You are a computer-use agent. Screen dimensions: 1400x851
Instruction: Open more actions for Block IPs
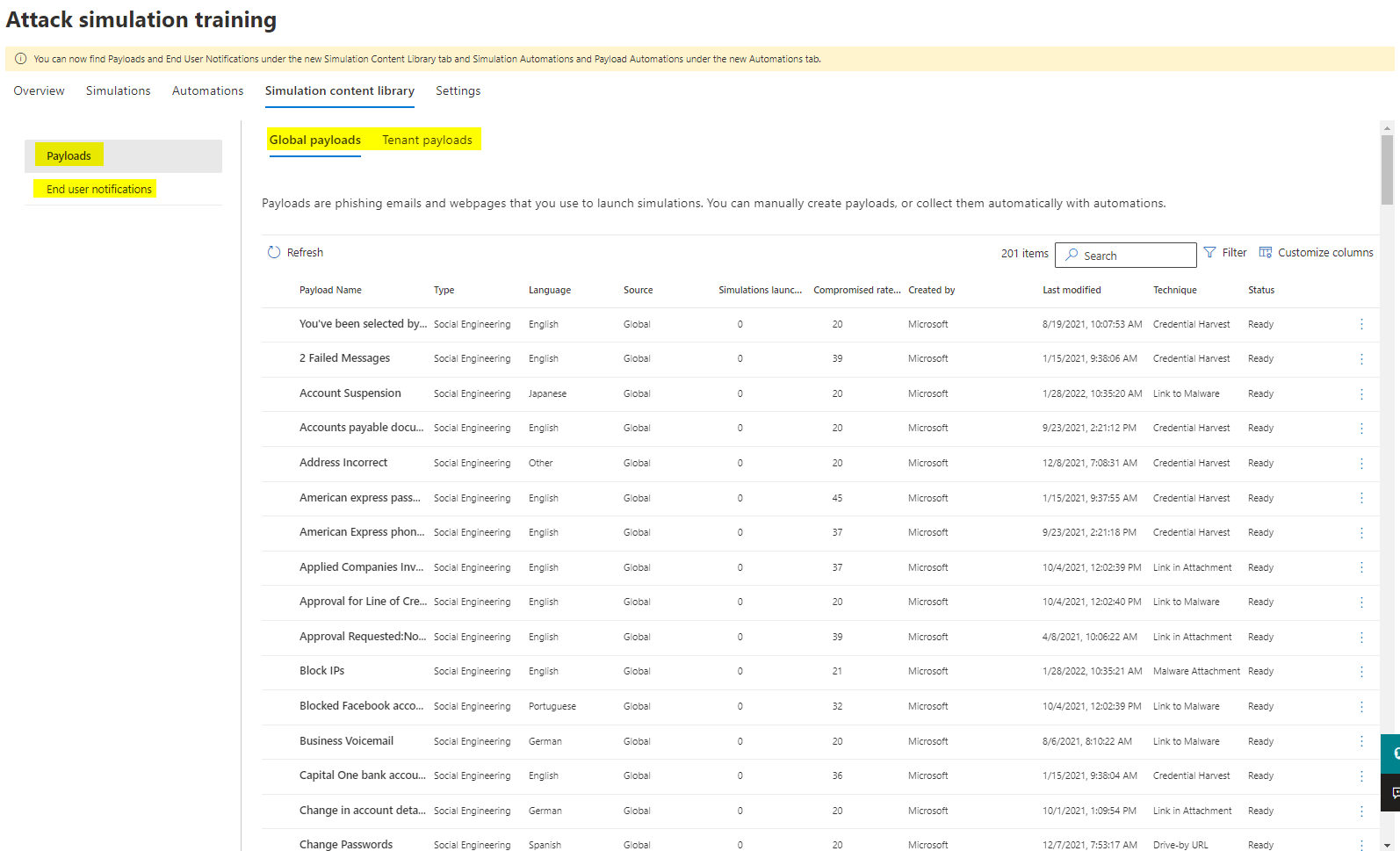point(1361,672)
